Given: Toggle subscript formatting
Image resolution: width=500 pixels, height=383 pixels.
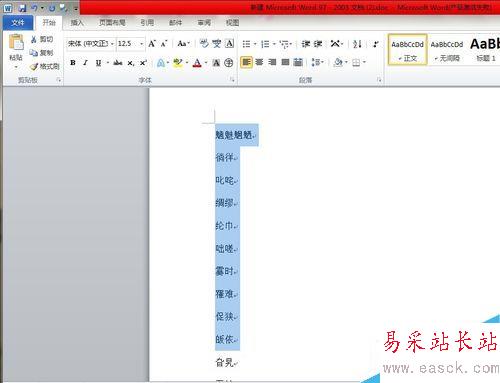Looking at the screenshot, I should (131, 63).
